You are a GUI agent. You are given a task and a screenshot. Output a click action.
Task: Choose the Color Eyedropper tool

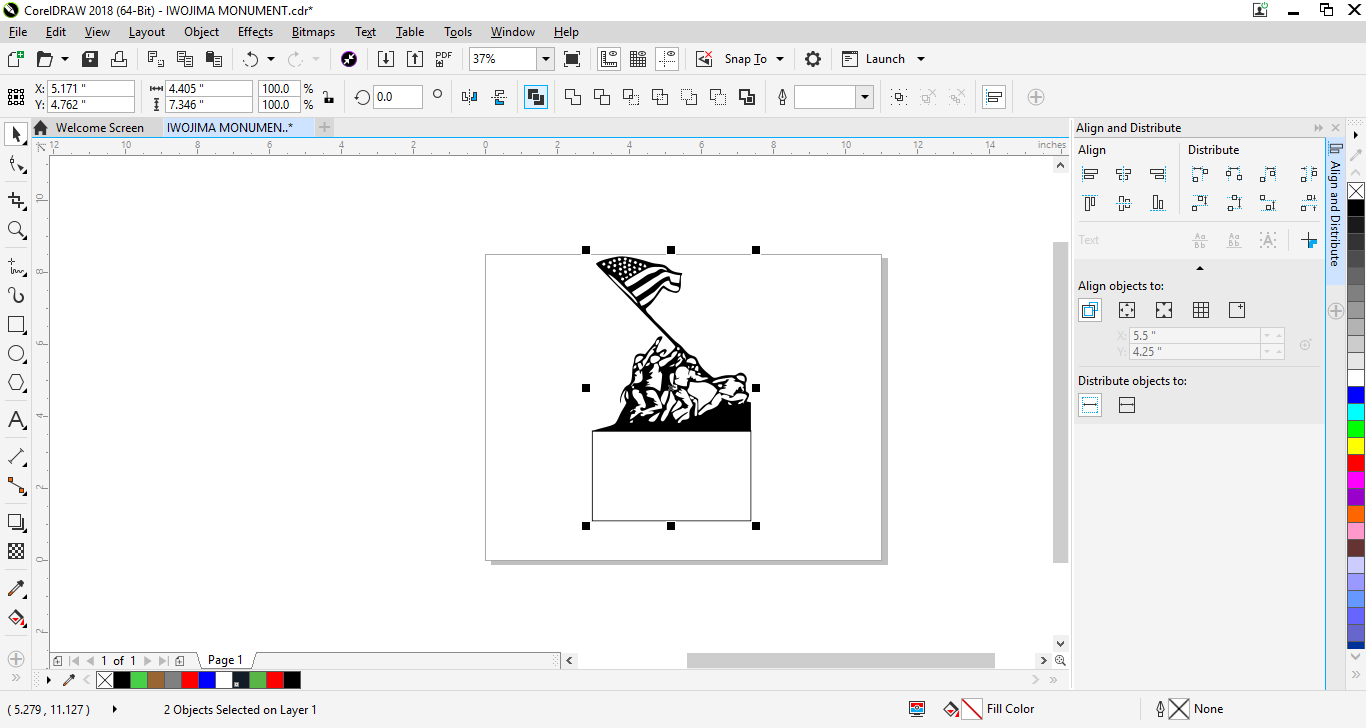click(x=16, y=588)
